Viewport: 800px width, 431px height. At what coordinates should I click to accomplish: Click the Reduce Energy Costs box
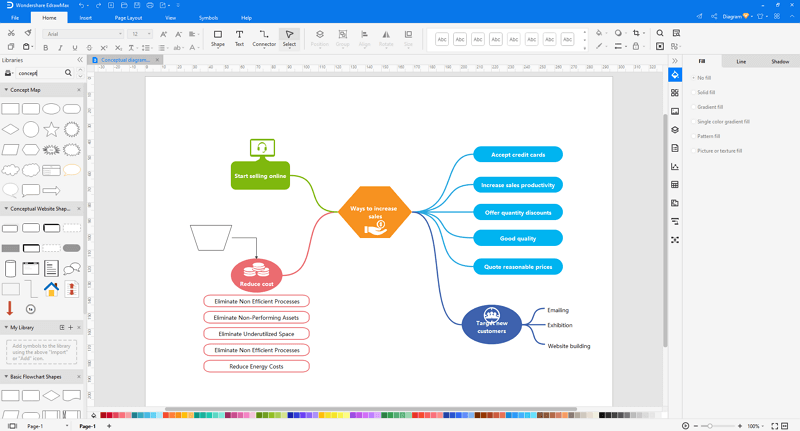click(256, 366)
